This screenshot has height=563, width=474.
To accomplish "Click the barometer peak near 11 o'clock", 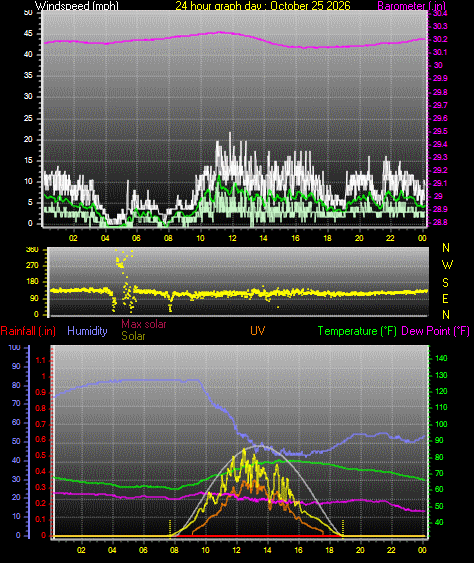I will coord(220,32).
